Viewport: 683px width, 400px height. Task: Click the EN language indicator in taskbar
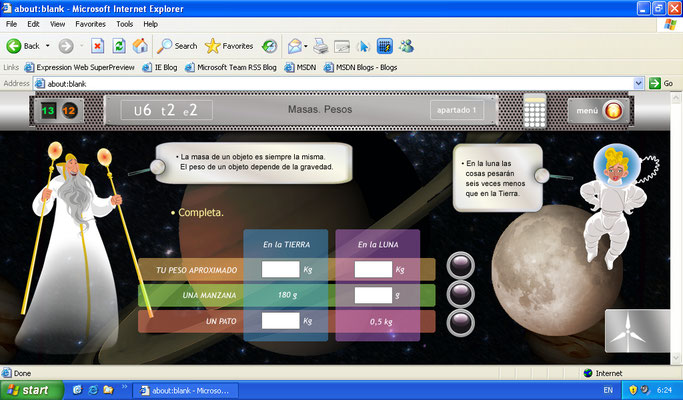coord(608,390)
